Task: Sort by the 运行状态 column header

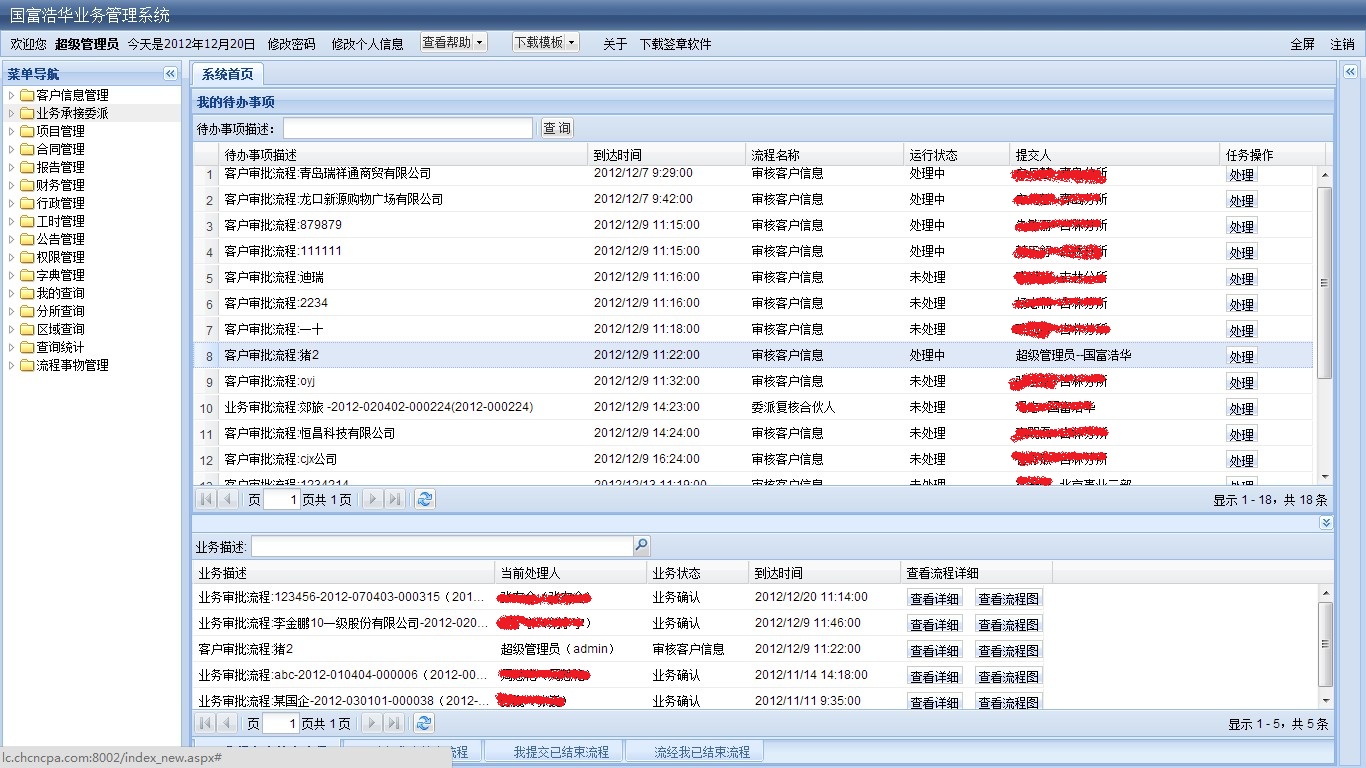Action: click(957, 155)
